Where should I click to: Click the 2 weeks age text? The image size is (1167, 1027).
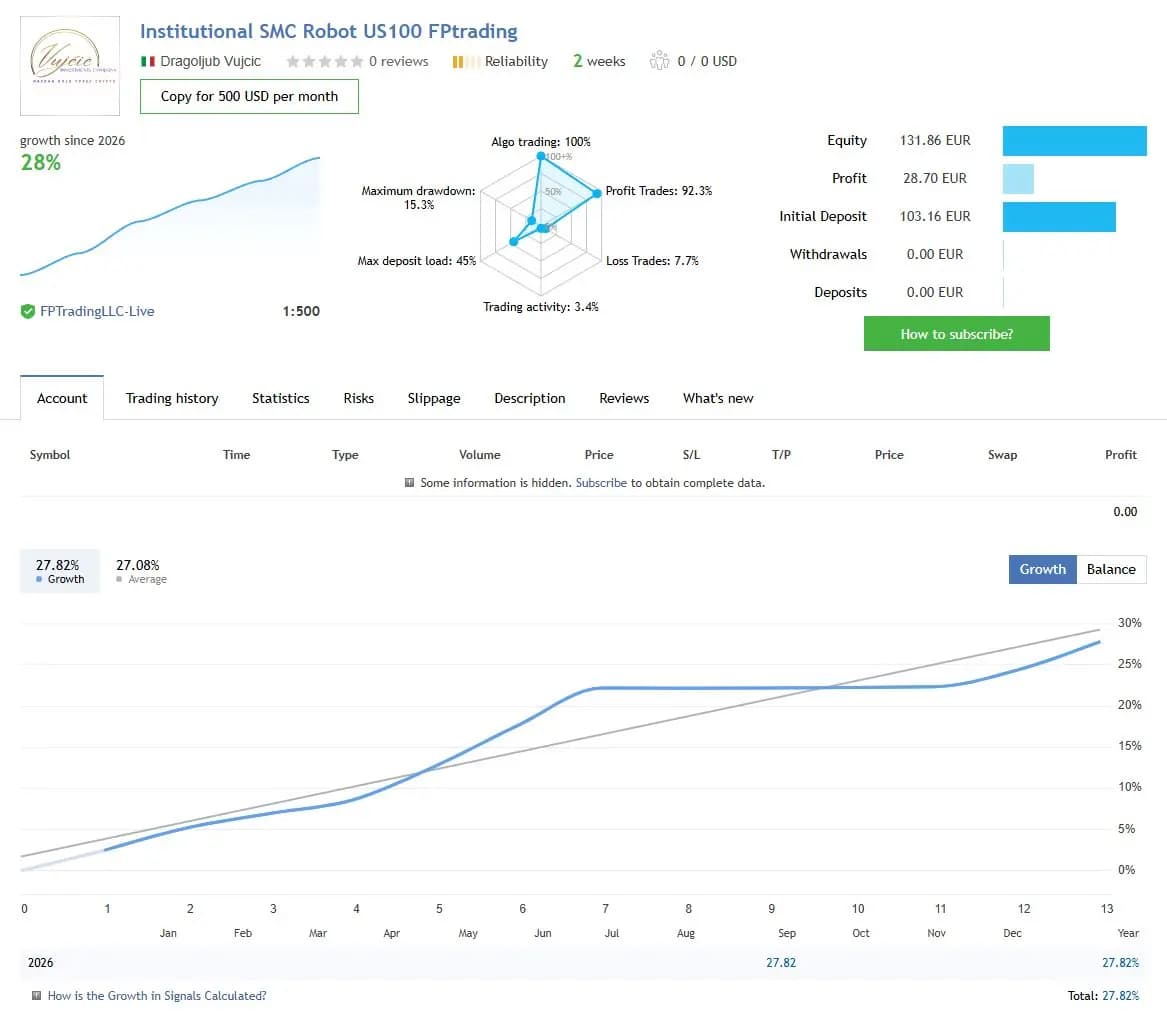tap(599, 61)
